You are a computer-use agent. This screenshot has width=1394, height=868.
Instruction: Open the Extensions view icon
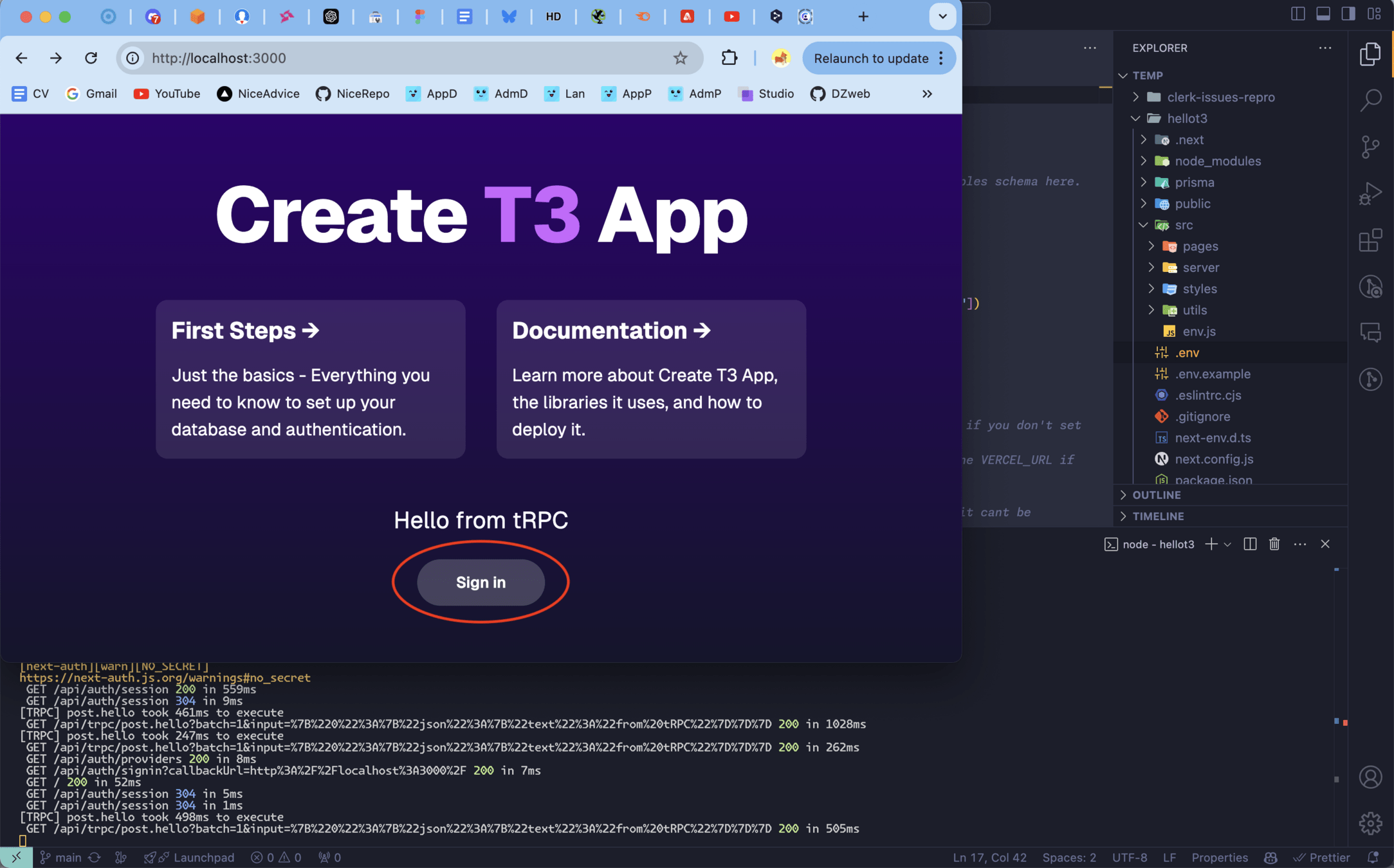click(1370, 240)
